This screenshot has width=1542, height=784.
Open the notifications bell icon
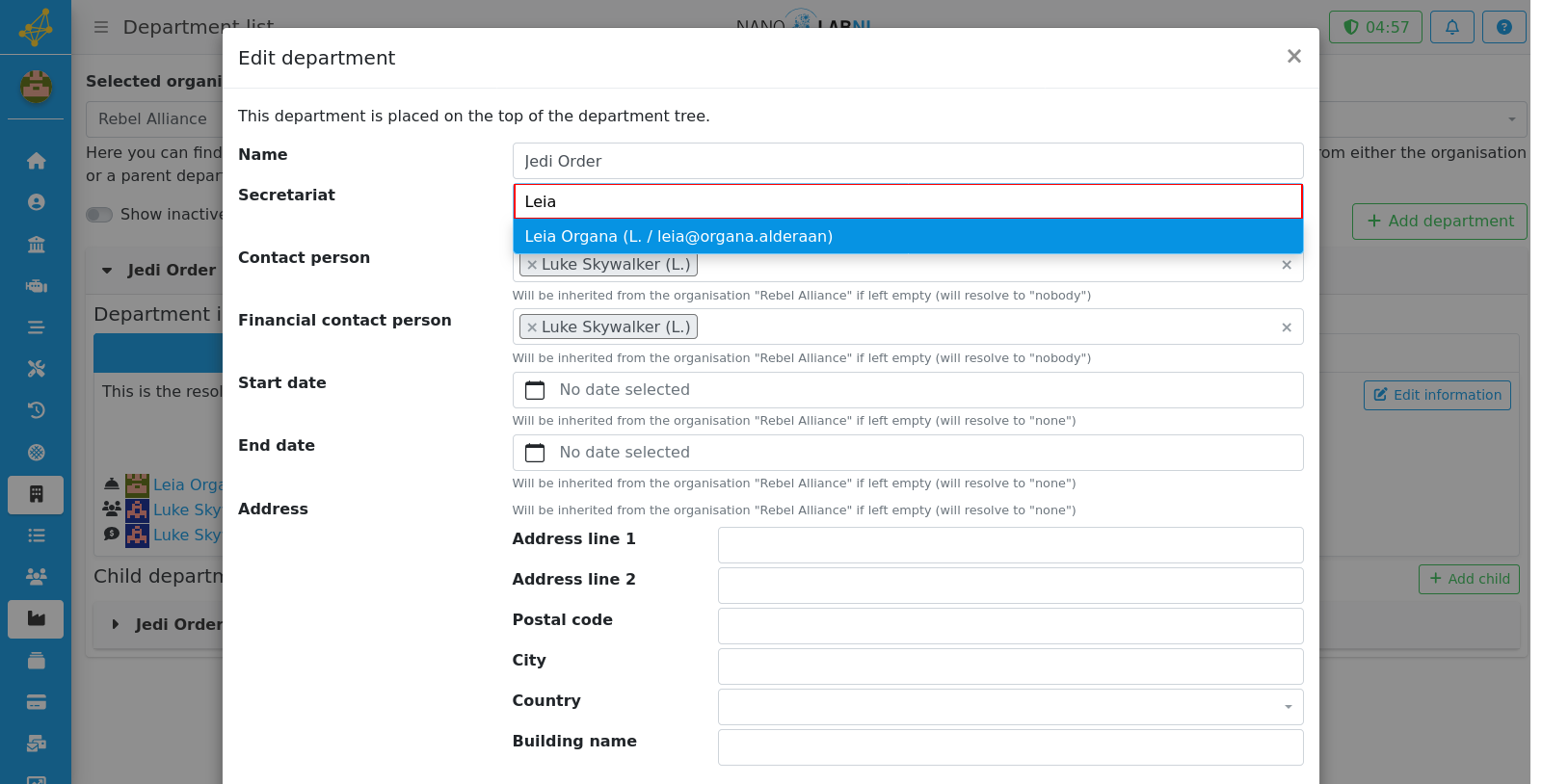point(1451,27)
